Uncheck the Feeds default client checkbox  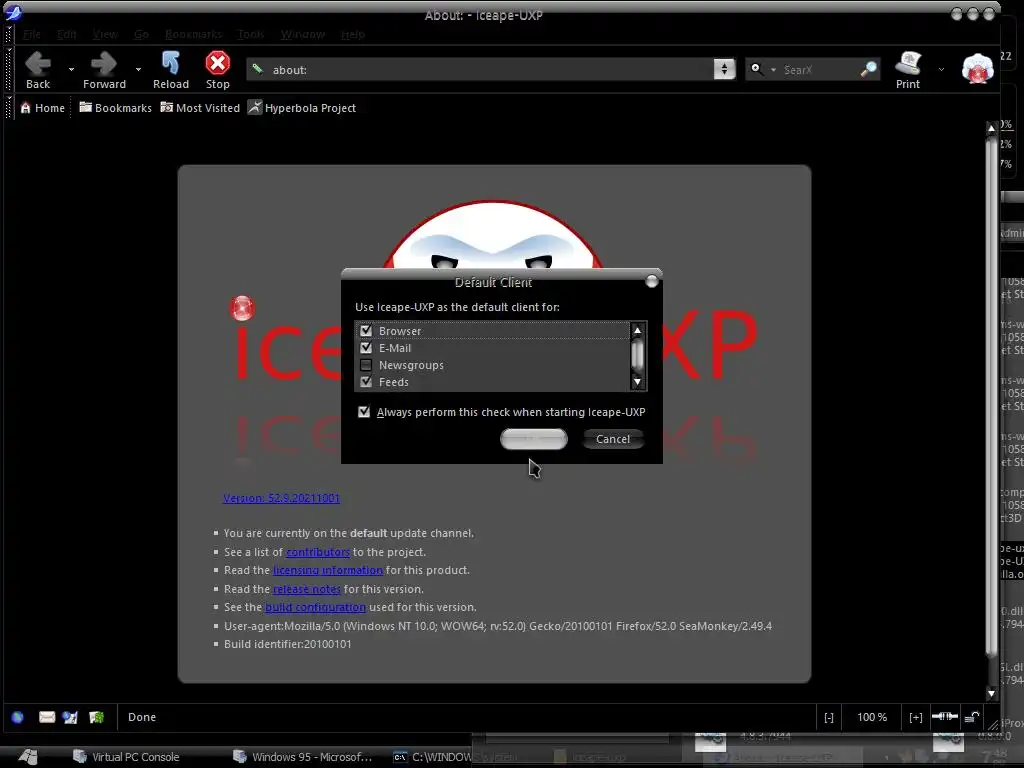coord(366,382)
